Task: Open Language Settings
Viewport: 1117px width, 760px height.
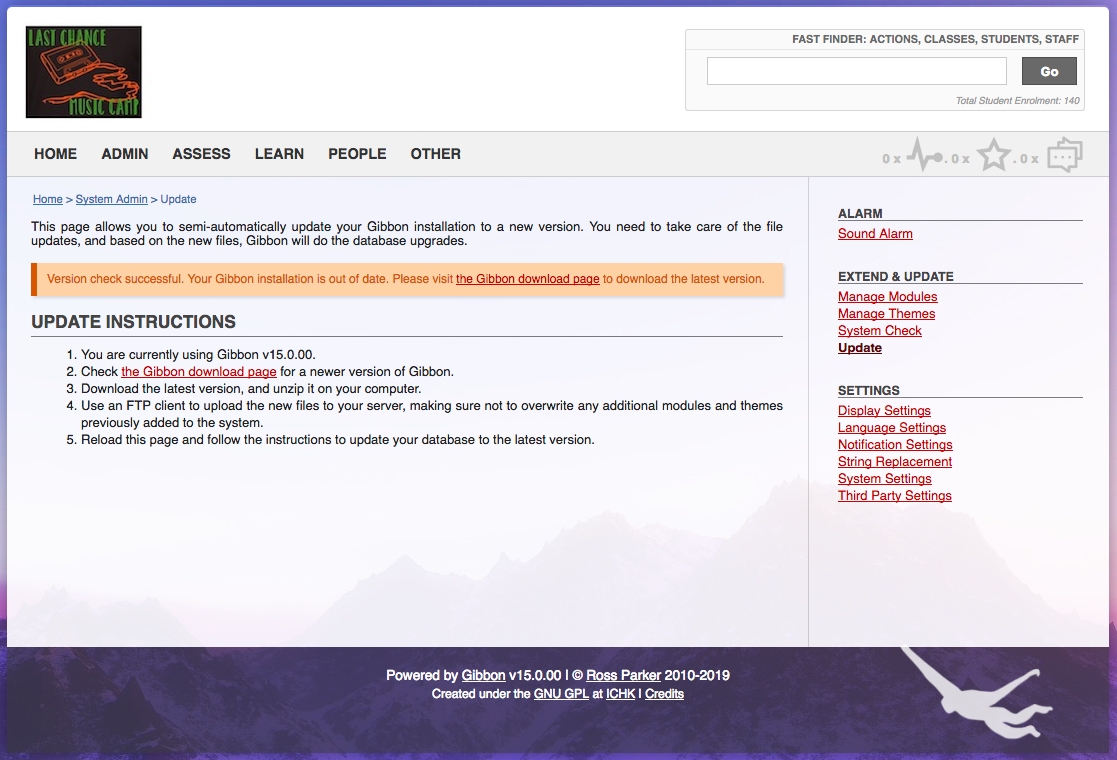Action: click(x=892, y=427)
